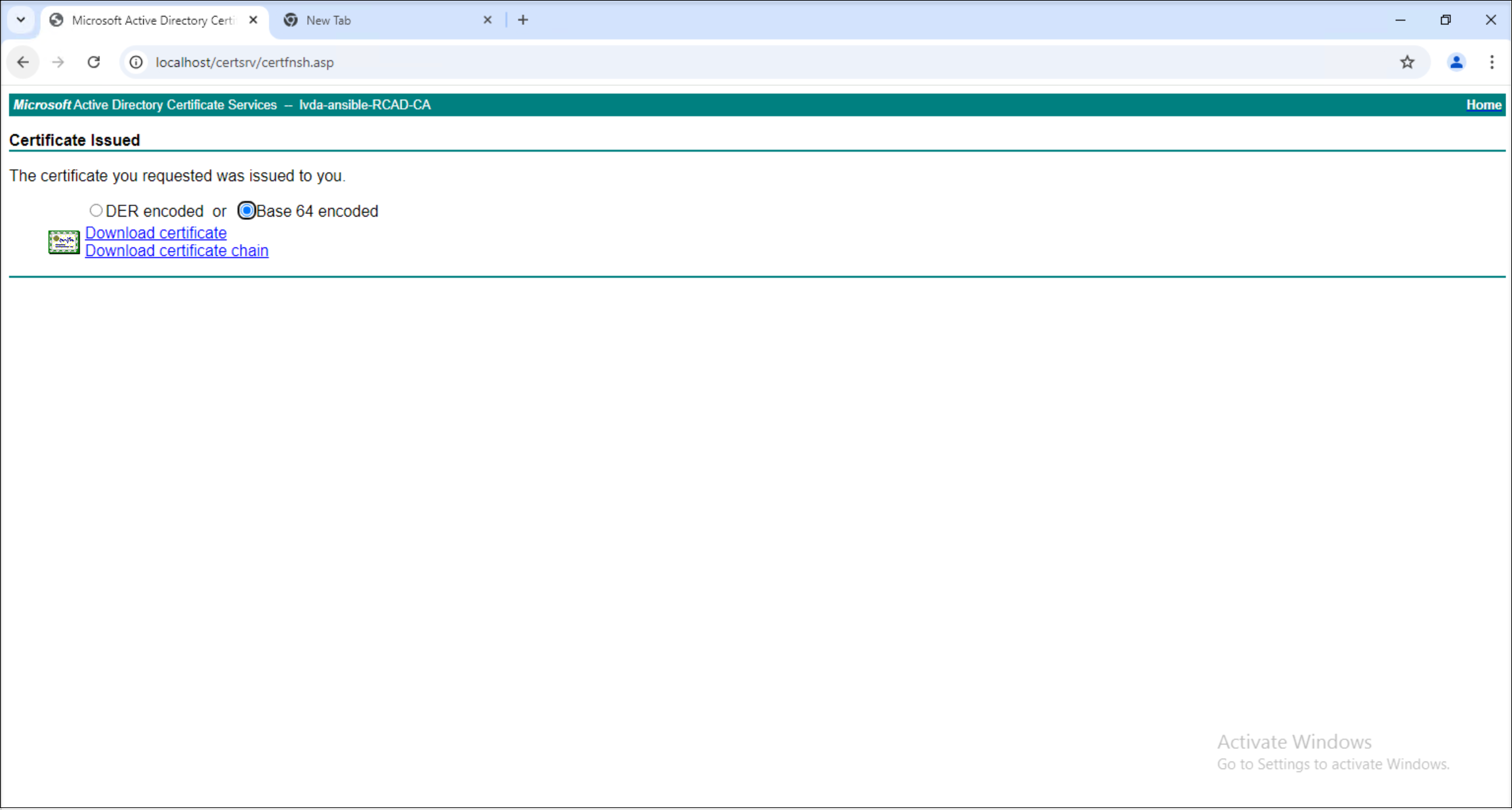Screen dimensions: 1512x810
Task: Open the tab search chevron
Action: (x=20, y=20)
